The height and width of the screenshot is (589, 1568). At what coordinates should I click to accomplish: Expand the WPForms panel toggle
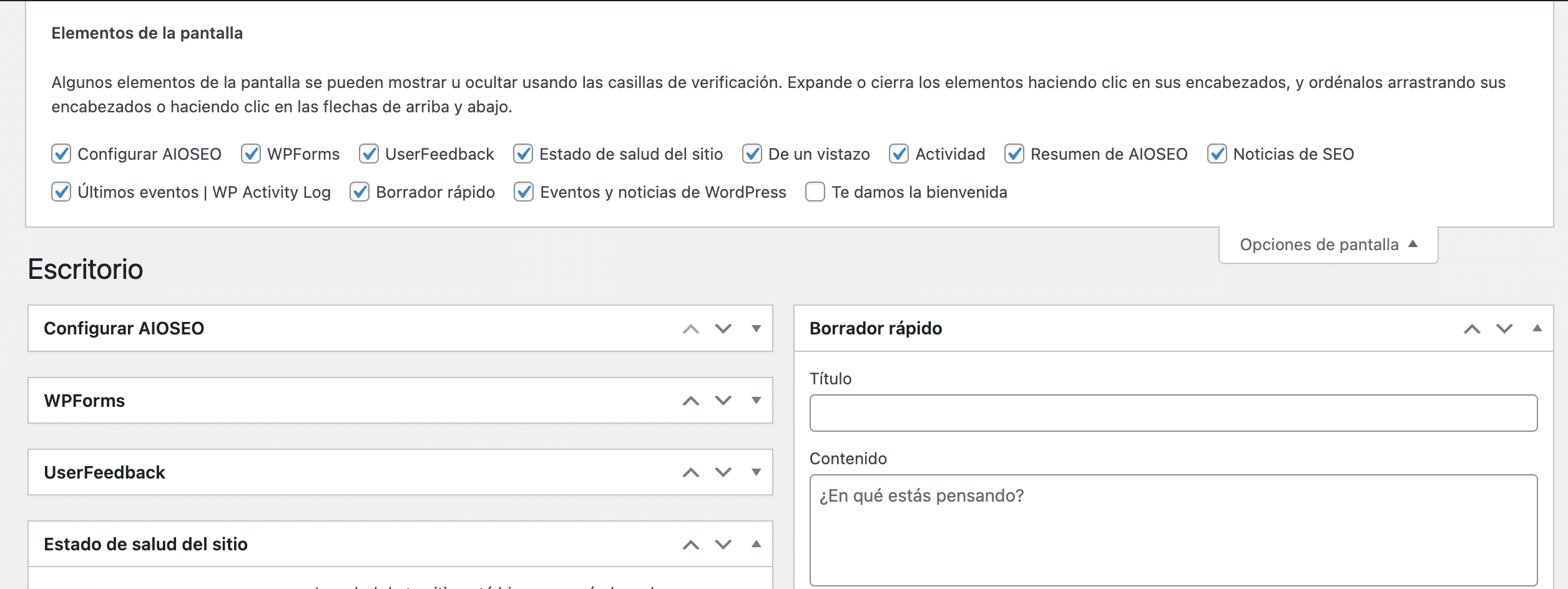[x=756, y=401]
